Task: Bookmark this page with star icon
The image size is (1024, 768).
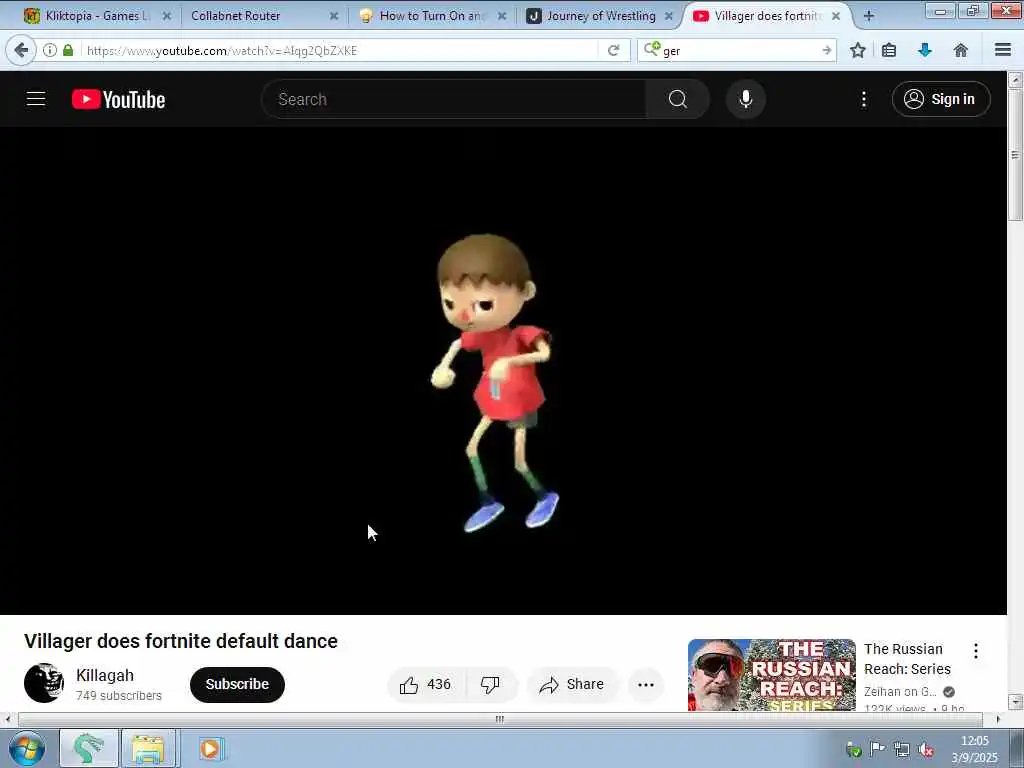Action: (x=857, y=50)
